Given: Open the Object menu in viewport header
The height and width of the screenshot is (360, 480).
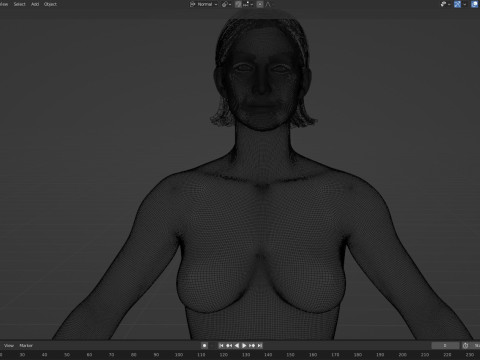Looking at the screenshot, I should [50, 4].
